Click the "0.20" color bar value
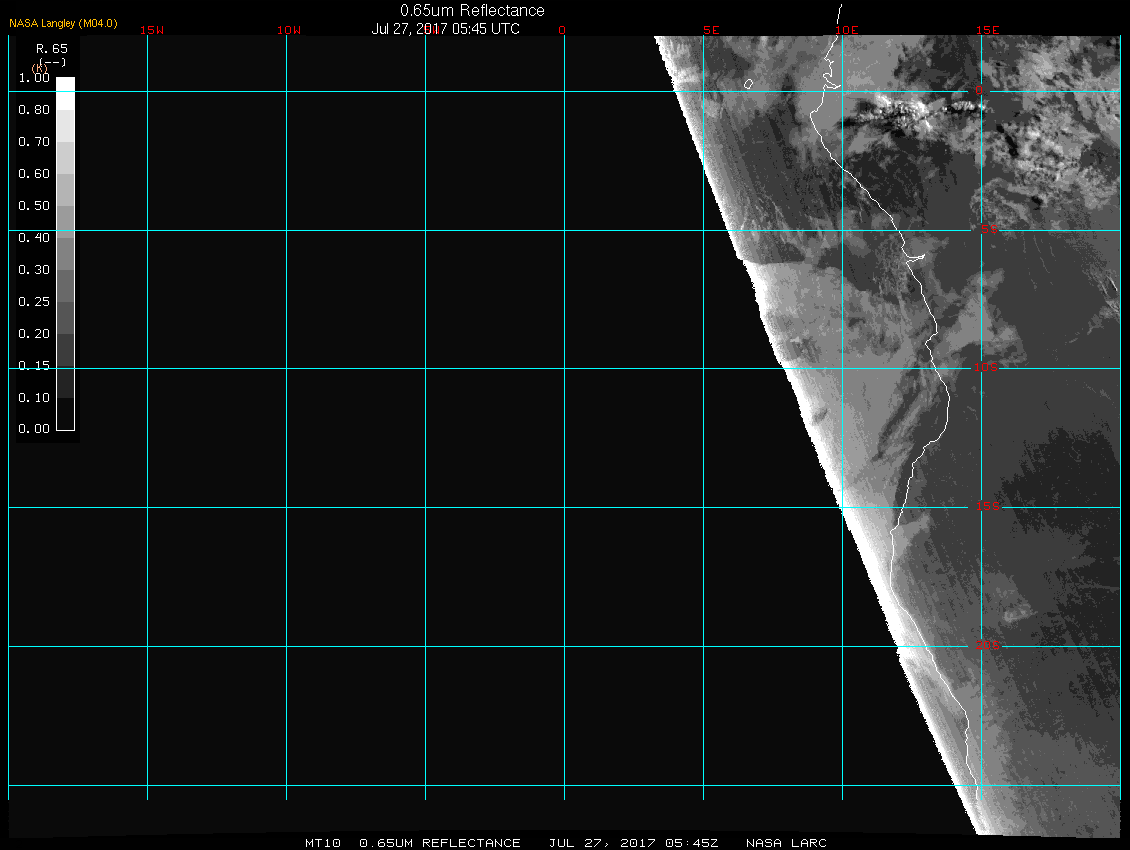This screenshot has height=850, width=1130. 34,333
